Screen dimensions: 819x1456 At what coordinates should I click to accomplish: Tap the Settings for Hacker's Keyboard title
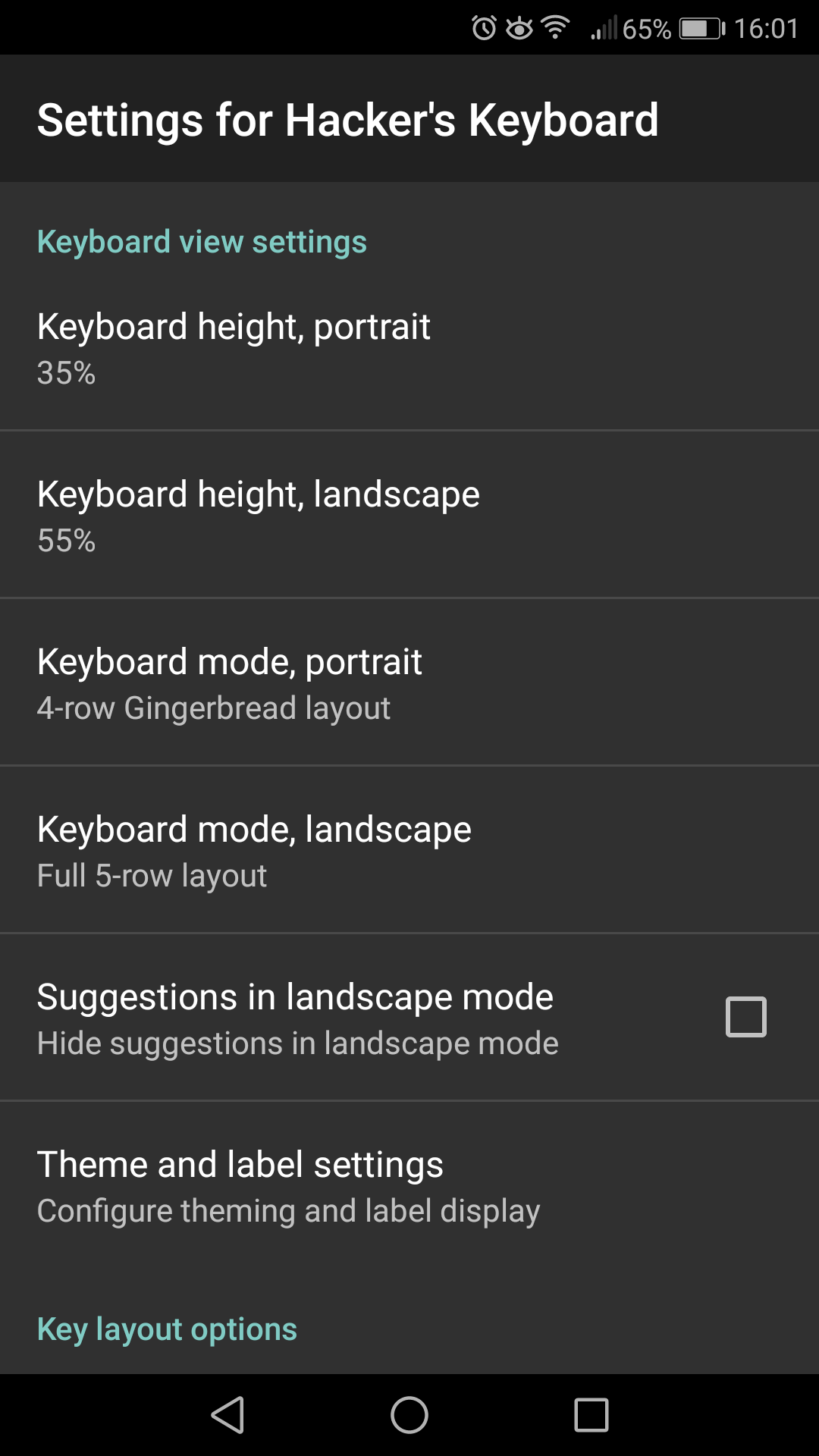(x=347, y=120)
